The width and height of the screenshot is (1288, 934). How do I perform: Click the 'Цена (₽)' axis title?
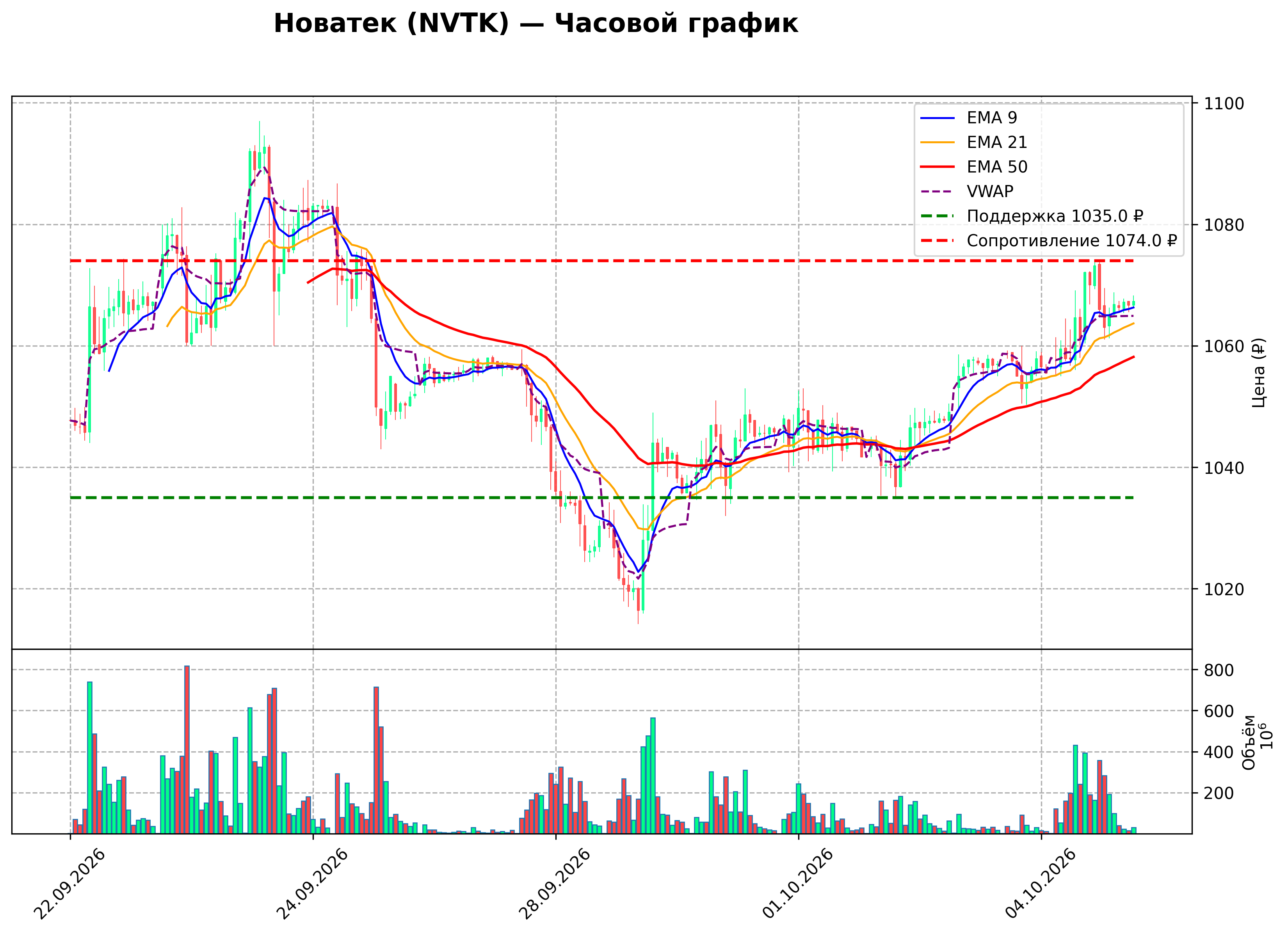coord(1258,372)
